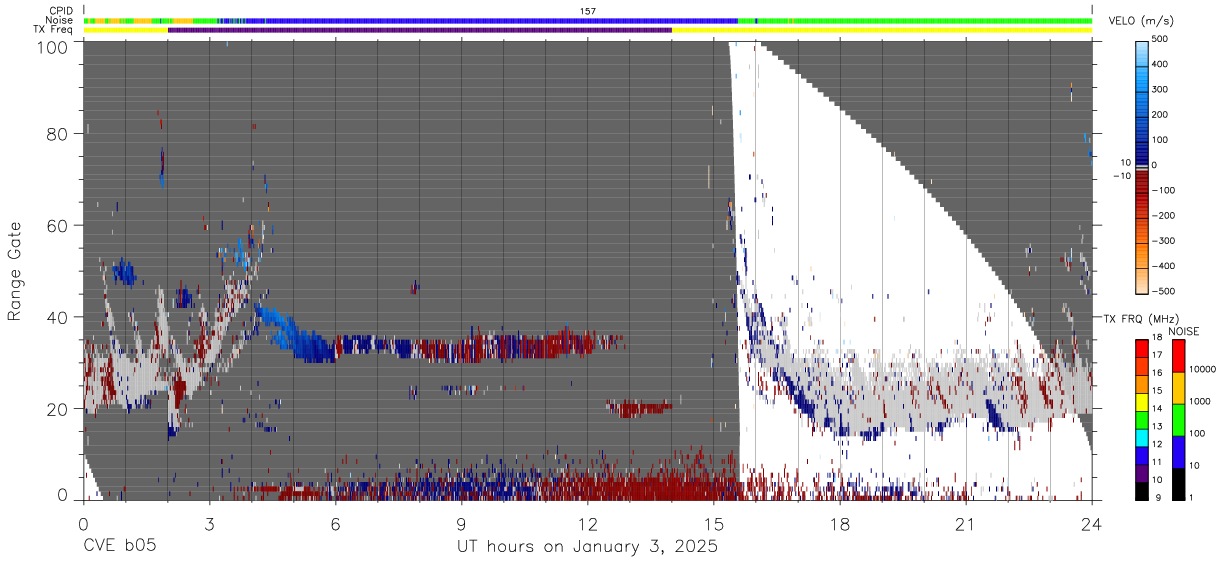Click the hour 9 axis tick label
Viewport: 1228px width, 567px height.
click(462, 523)
